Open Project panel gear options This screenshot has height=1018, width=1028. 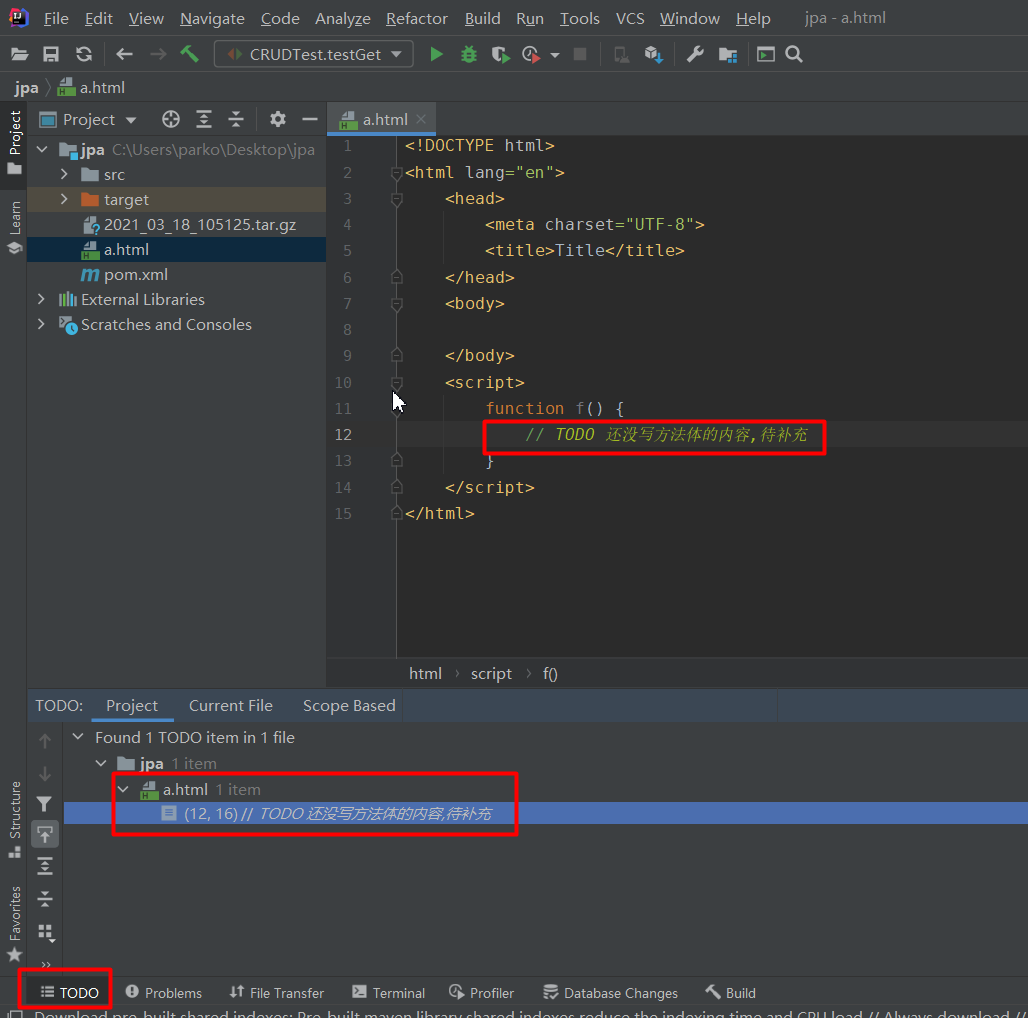(278, 119)
